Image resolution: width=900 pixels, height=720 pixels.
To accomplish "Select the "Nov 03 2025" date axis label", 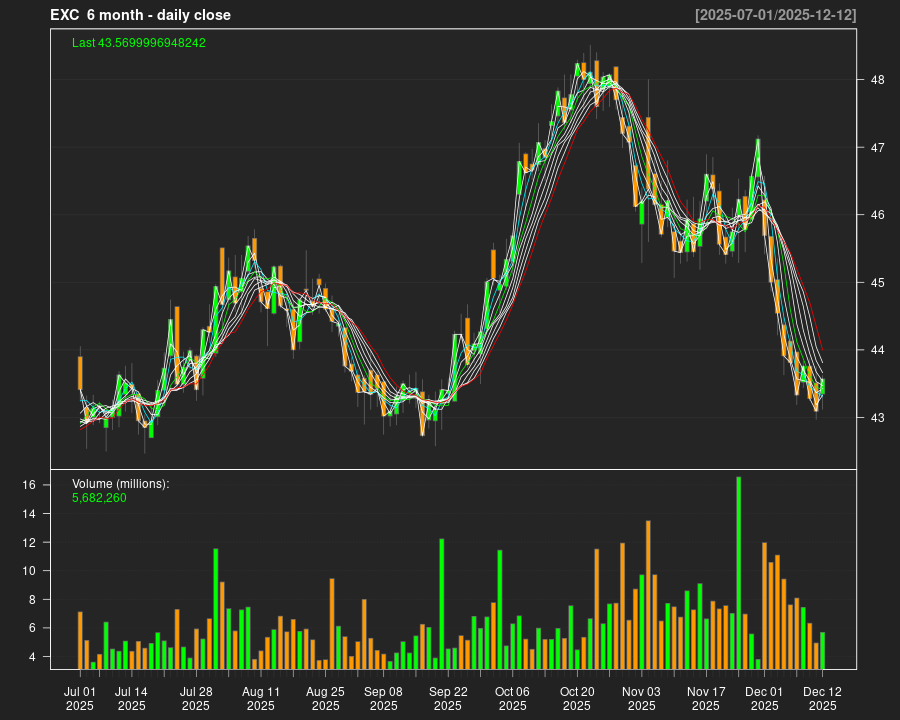I will [641, 698].
